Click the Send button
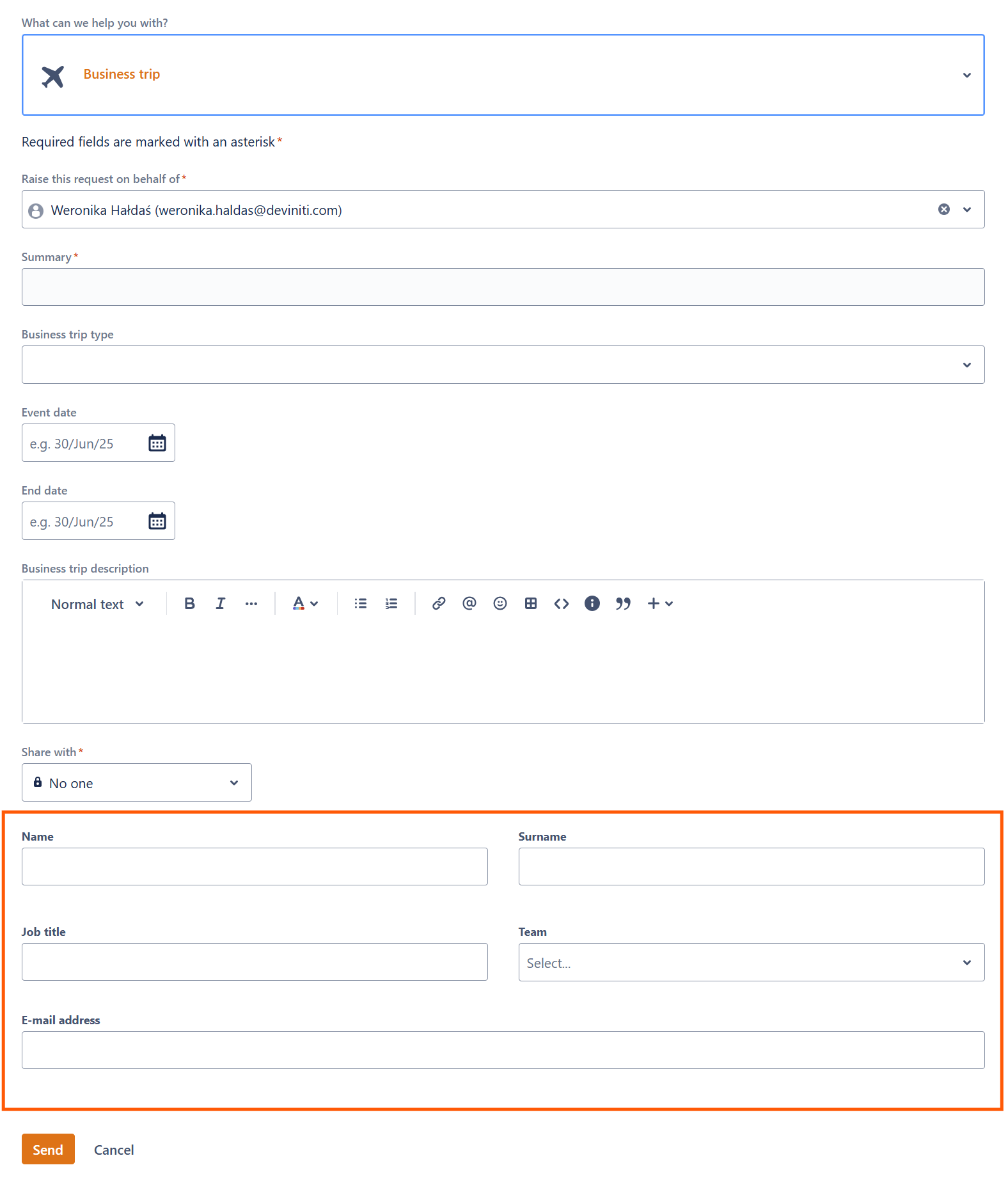Image resolution: width=1008 pixels, height=1204 pixels. click(x=48, y=1149)
